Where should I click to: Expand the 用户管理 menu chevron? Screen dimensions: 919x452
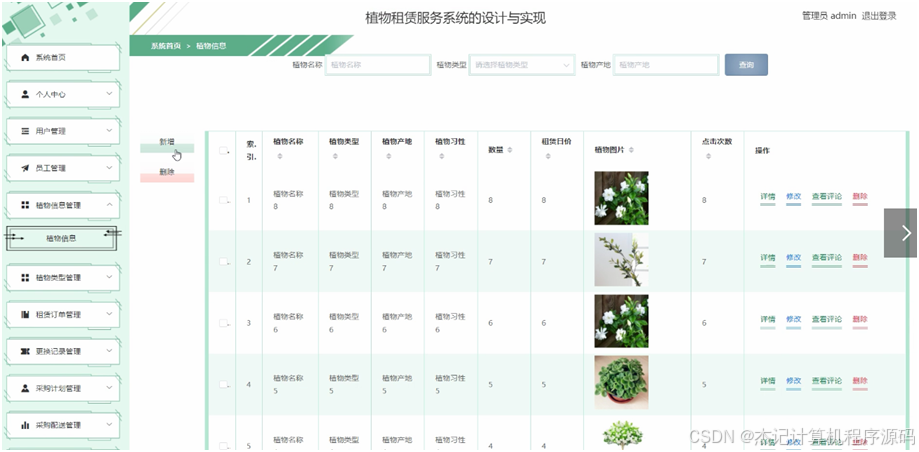pyautogui.click(x=109, y=131)
